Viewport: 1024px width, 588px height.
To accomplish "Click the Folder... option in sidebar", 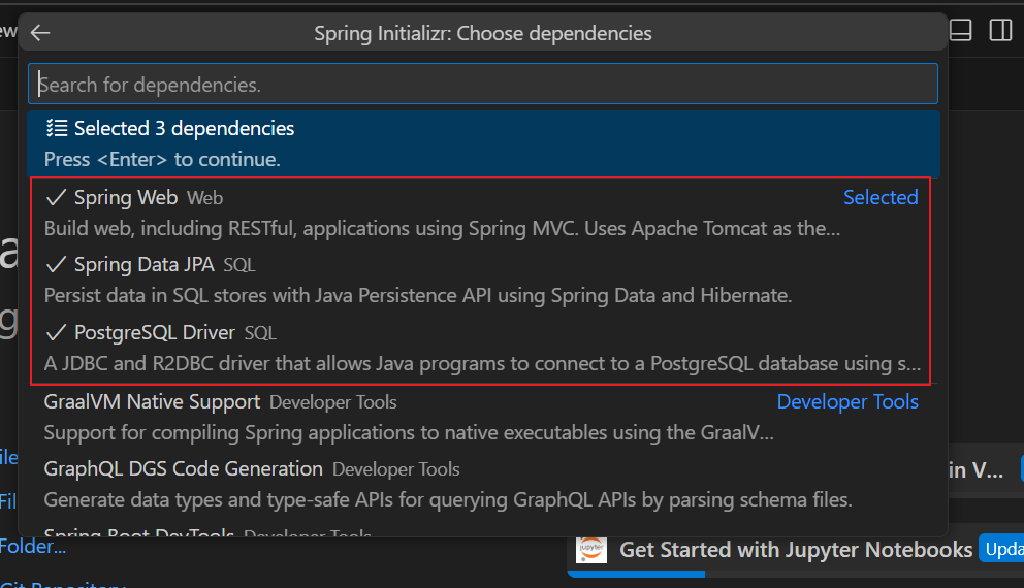I will point(33,546).
